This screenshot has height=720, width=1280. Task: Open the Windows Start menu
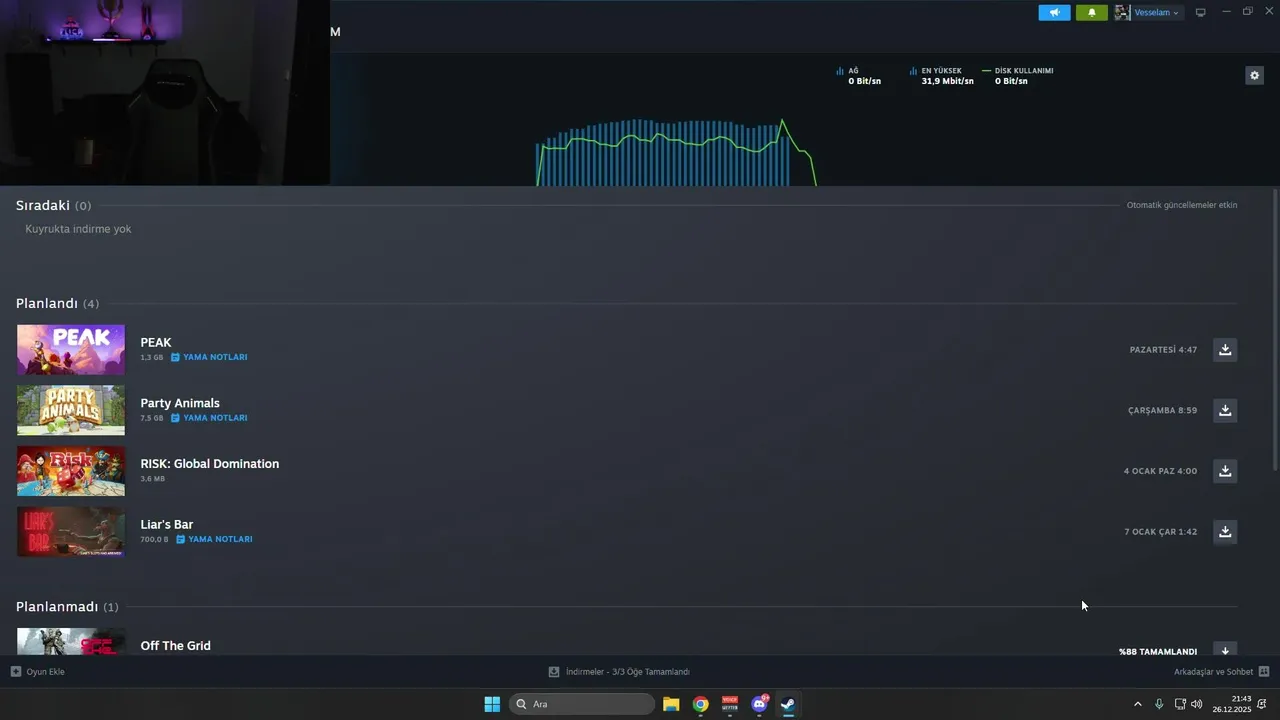click(x=492, y=704)
